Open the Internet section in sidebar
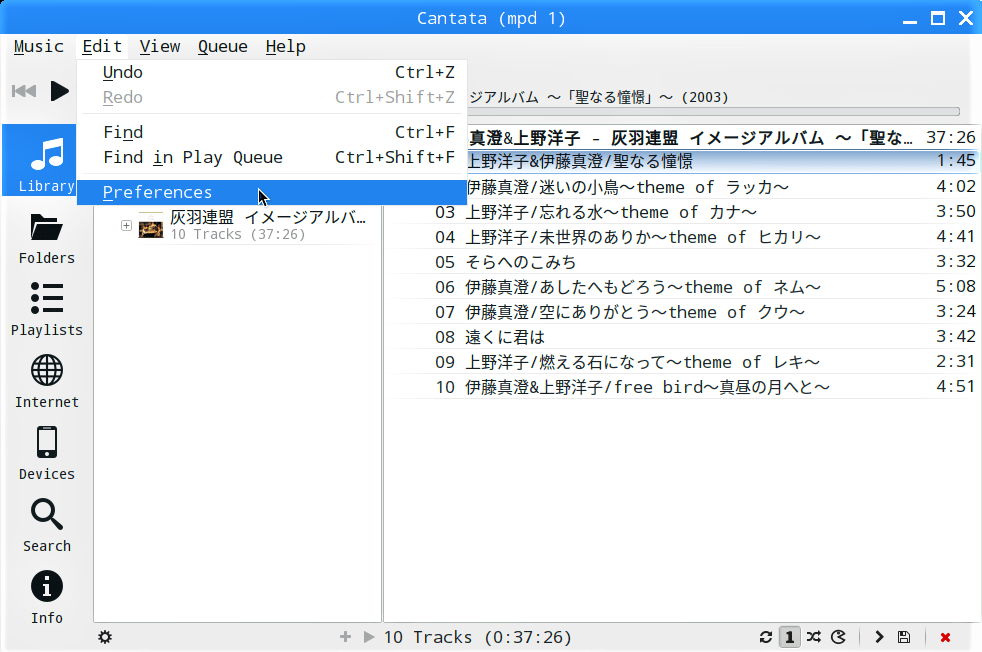This screenshot has height=652, width=982. tap(47, 383)
